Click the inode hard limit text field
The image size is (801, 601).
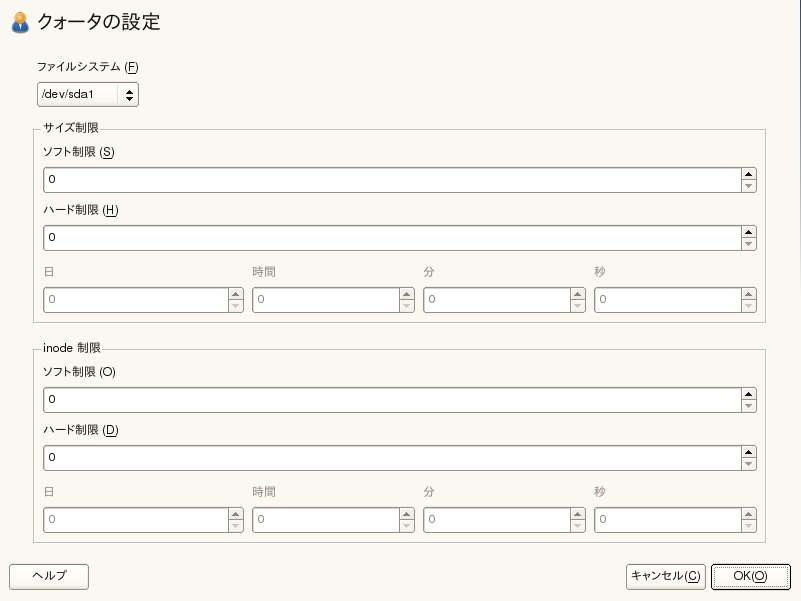pyautogui.click(x=392, y=458)
